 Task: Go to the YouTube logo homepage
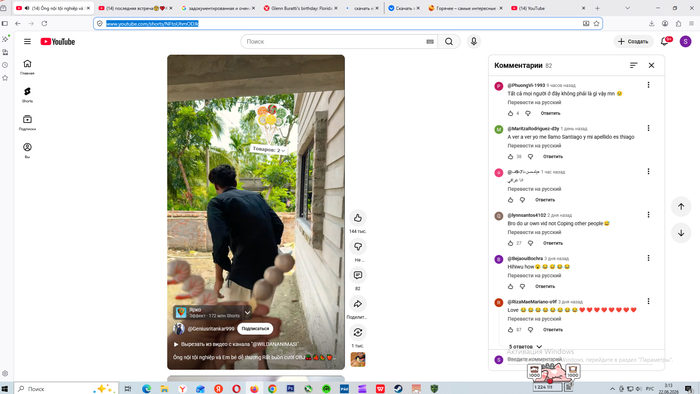pos(58,41)
